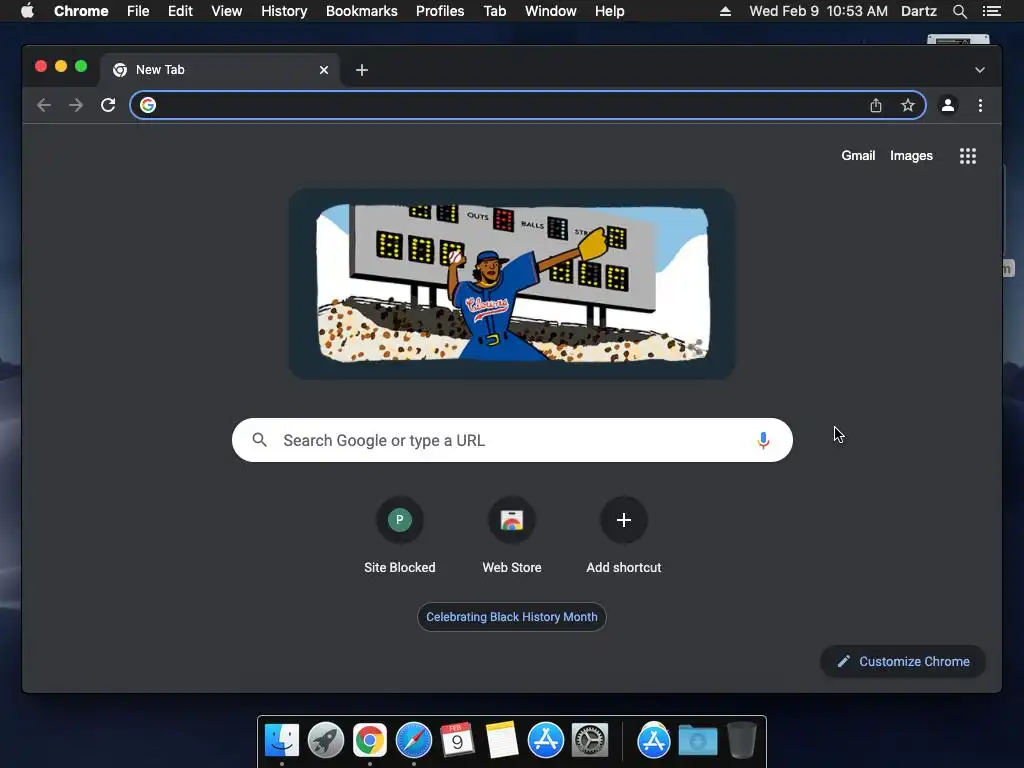The width and height of the screenshot is (1024, 768).
Task: Open the profile avatar icon
Action: click(948, 105)
